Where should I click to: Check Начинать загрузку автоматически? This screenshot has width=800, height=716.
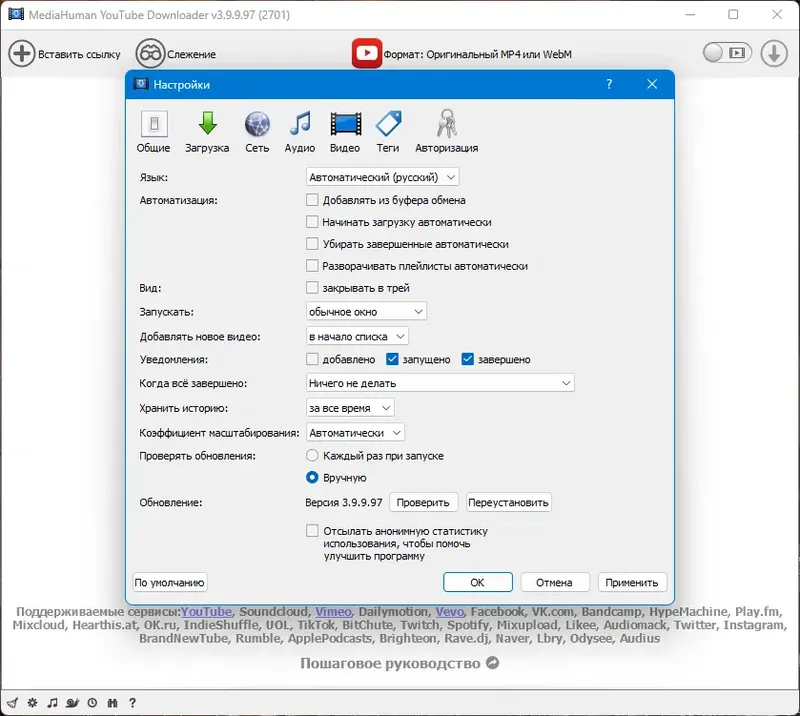tap(312, 221)
